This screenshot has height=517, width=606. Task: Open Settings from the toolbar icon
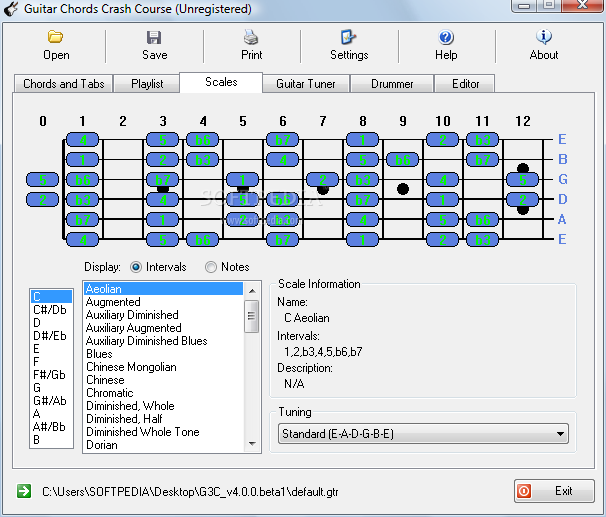(349, 37)
